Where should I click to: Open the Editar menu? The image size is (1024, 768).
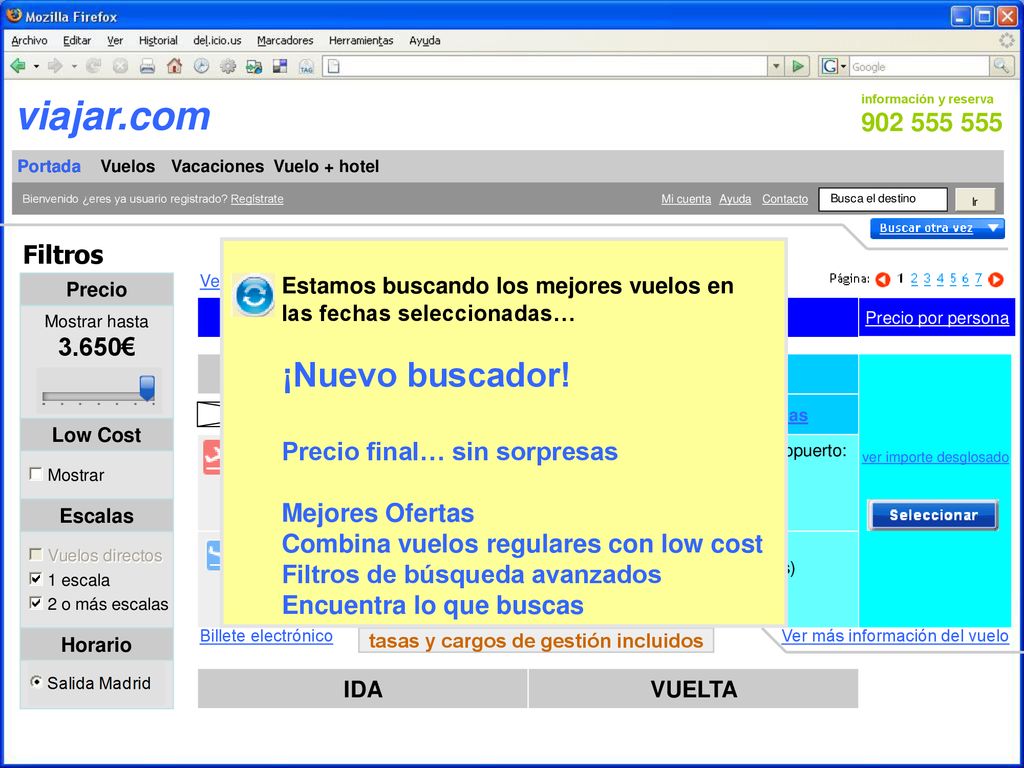pyautogui.click(x=77, y=40)
